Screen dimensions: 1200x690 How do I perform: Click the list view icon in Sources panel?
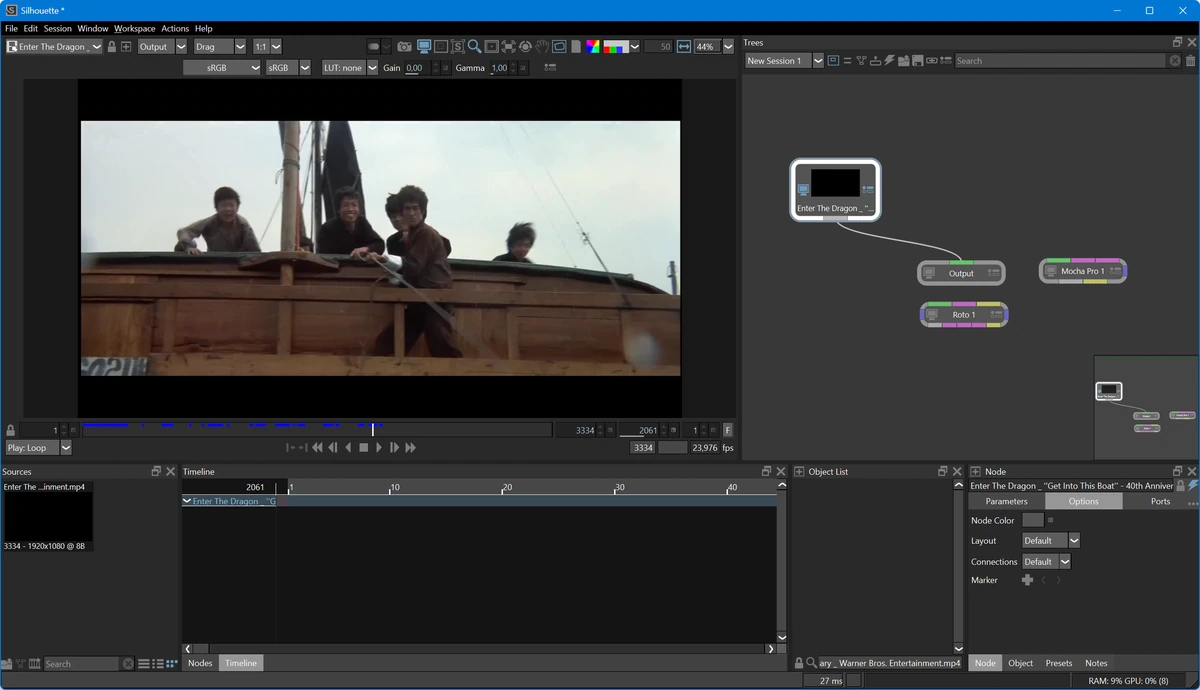click(x=144, y=664)
